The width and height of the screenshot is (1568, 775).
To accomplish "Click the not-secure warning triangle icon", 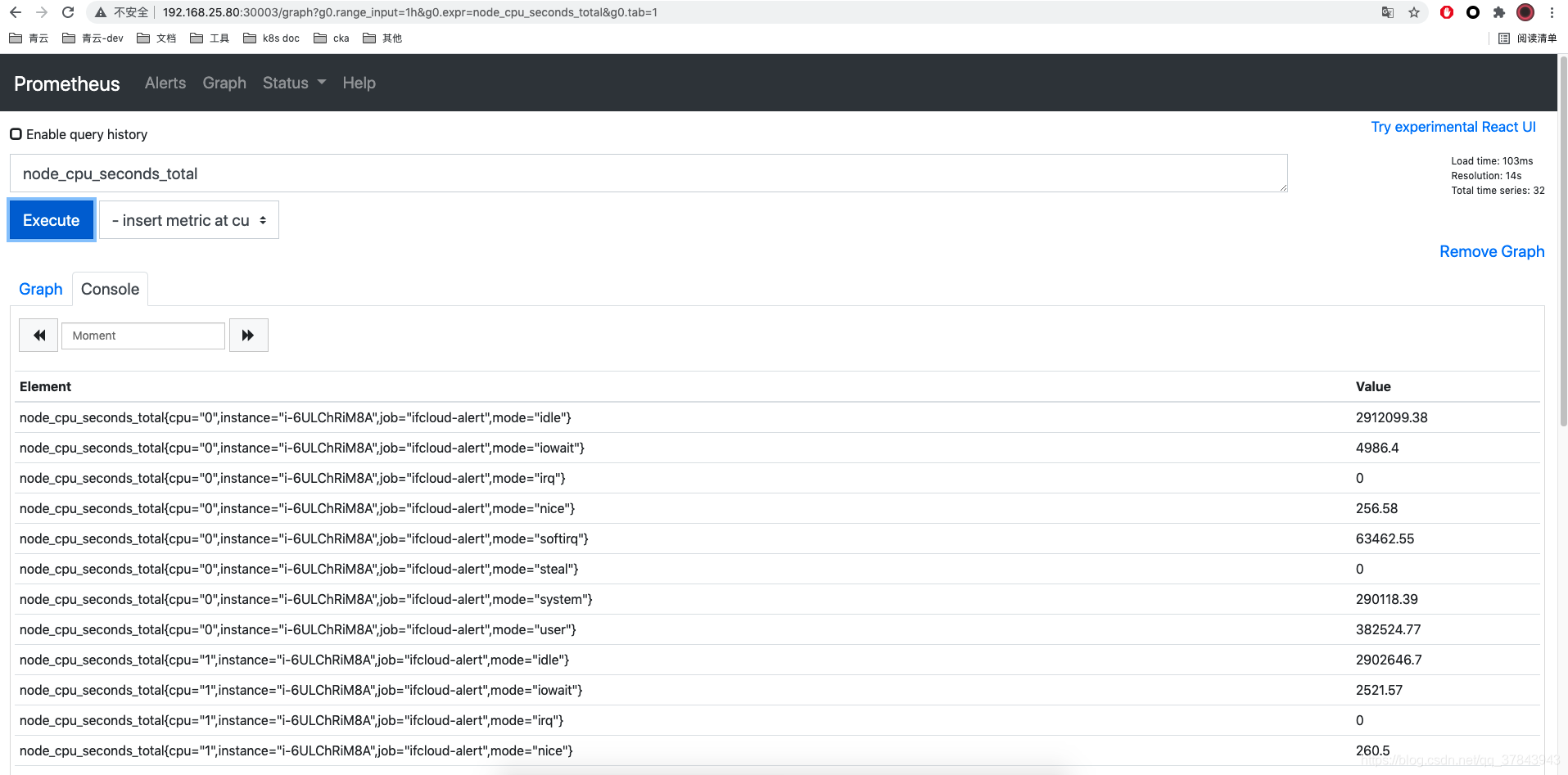I will pos(101,12).
